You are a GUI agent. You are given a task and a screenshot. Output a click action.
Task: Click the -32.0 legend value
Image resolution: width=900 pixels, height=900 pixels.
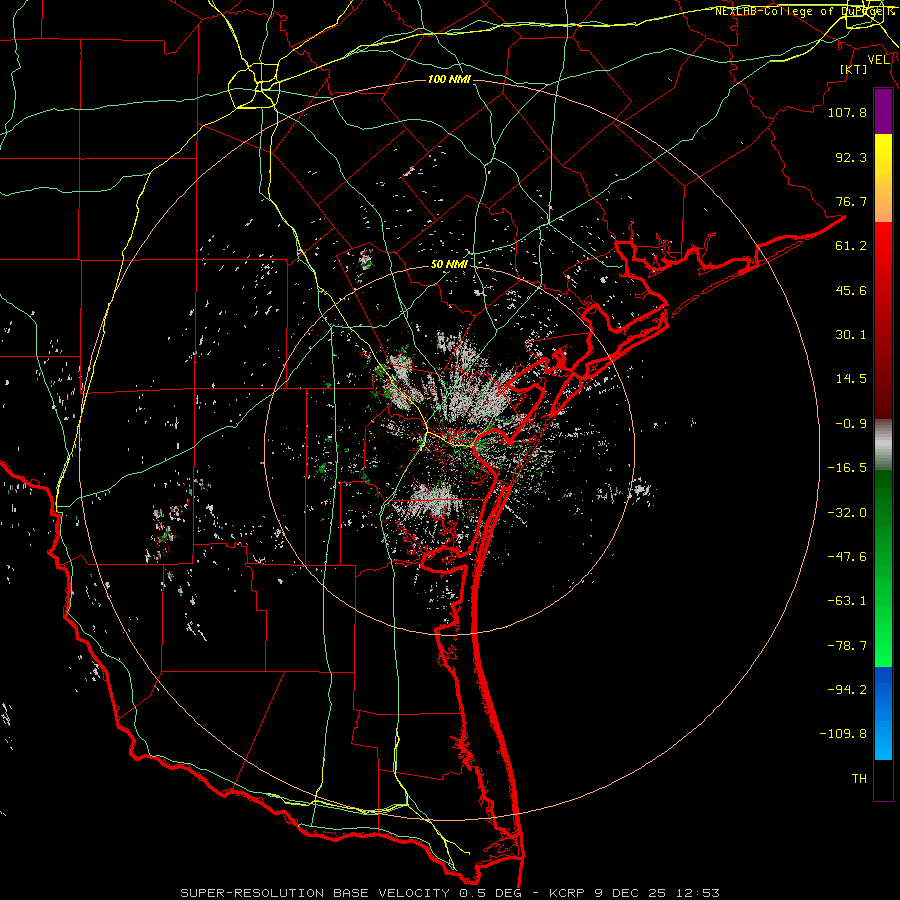click(847, 513)
